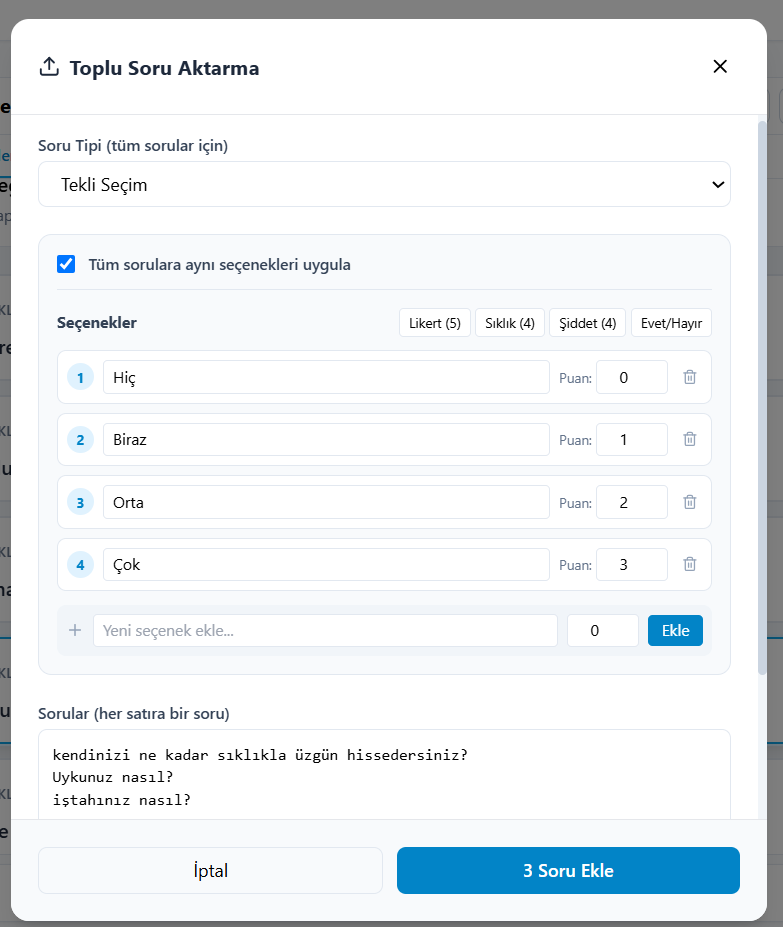The image size is (783, 927).
Task: Click the Puan field for option "Orta"
Action: [x=632, y=502]
